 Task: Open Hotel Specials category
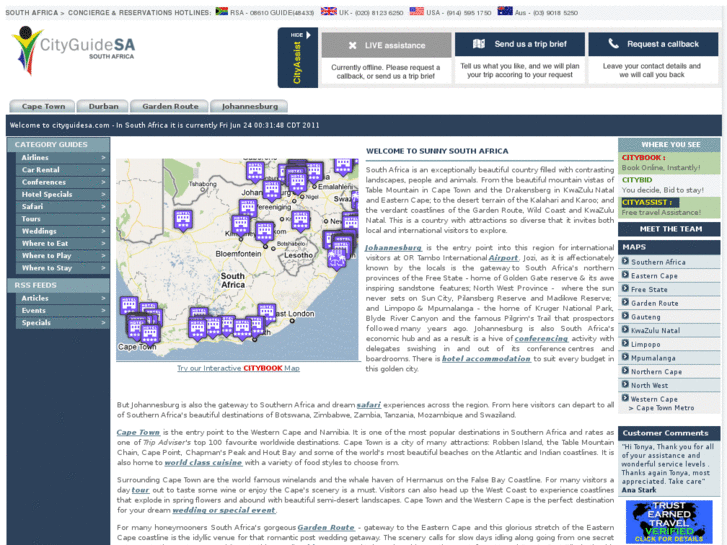point(63,194)
